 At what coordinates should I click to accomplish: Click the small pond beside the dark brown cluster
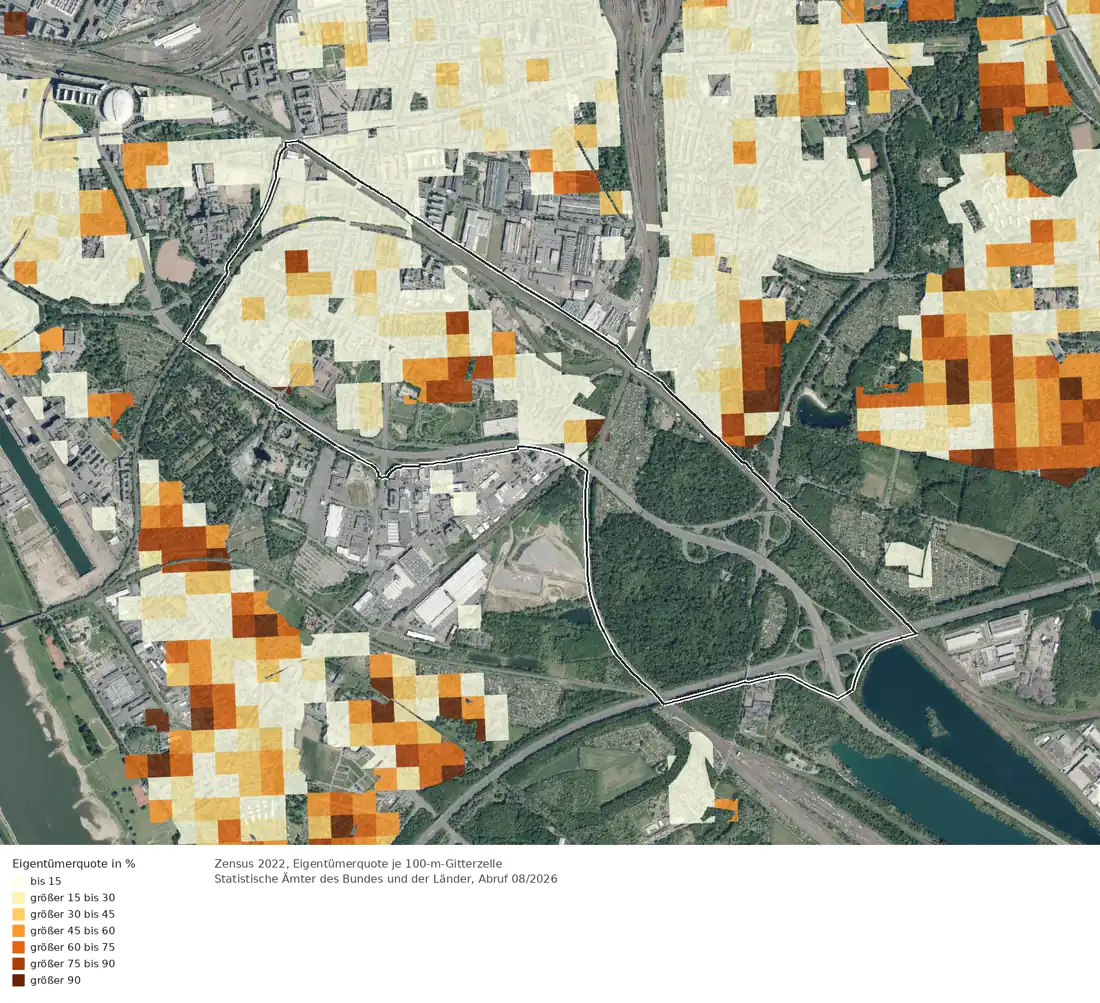(822, 412)
